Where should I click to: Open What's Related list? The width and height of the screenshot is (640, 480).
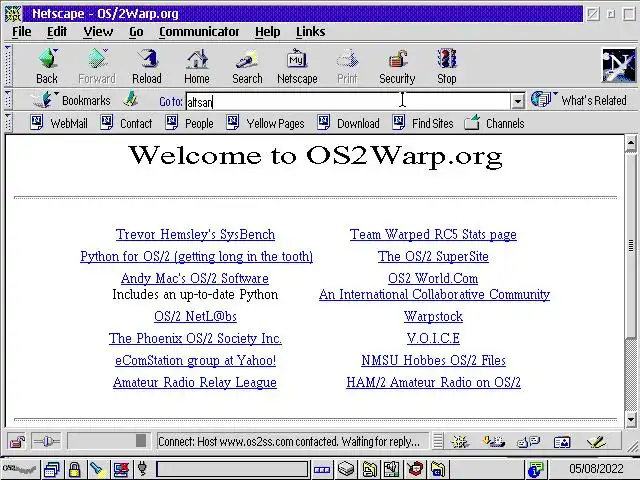point(579,100)
